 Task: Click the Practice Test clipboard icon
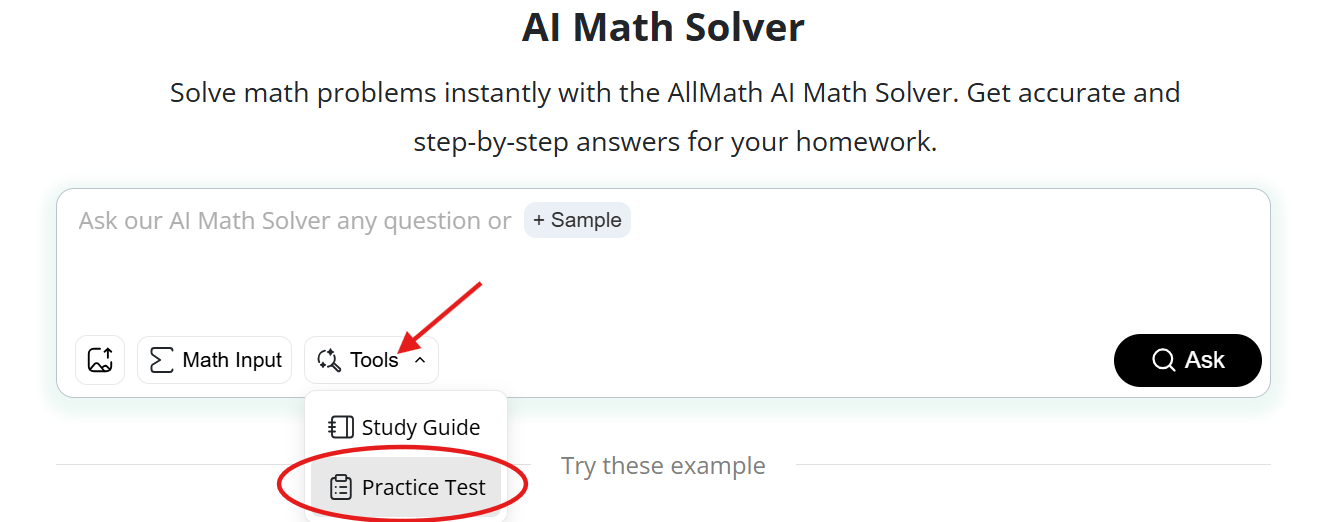point(341,487)
